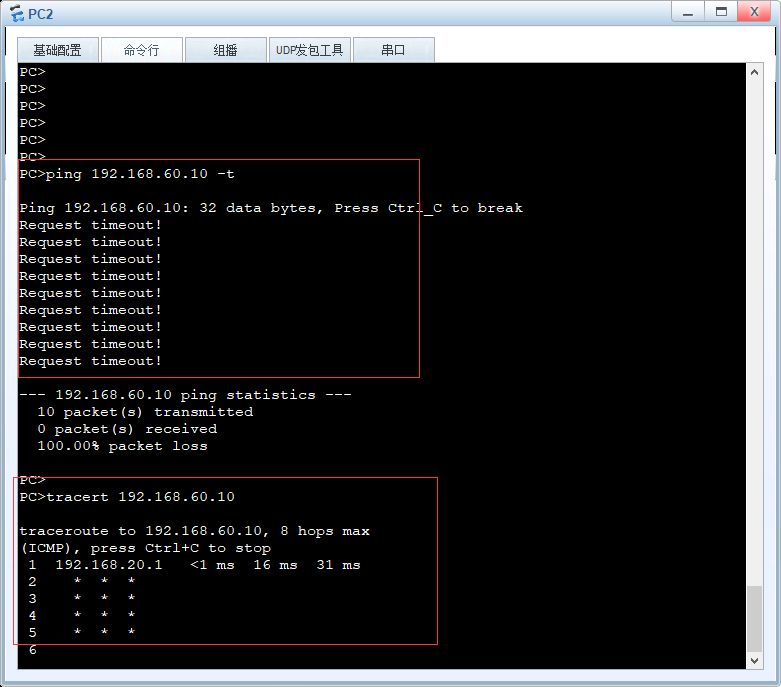Click the PC2 window title icon

[x=16, y=13]
